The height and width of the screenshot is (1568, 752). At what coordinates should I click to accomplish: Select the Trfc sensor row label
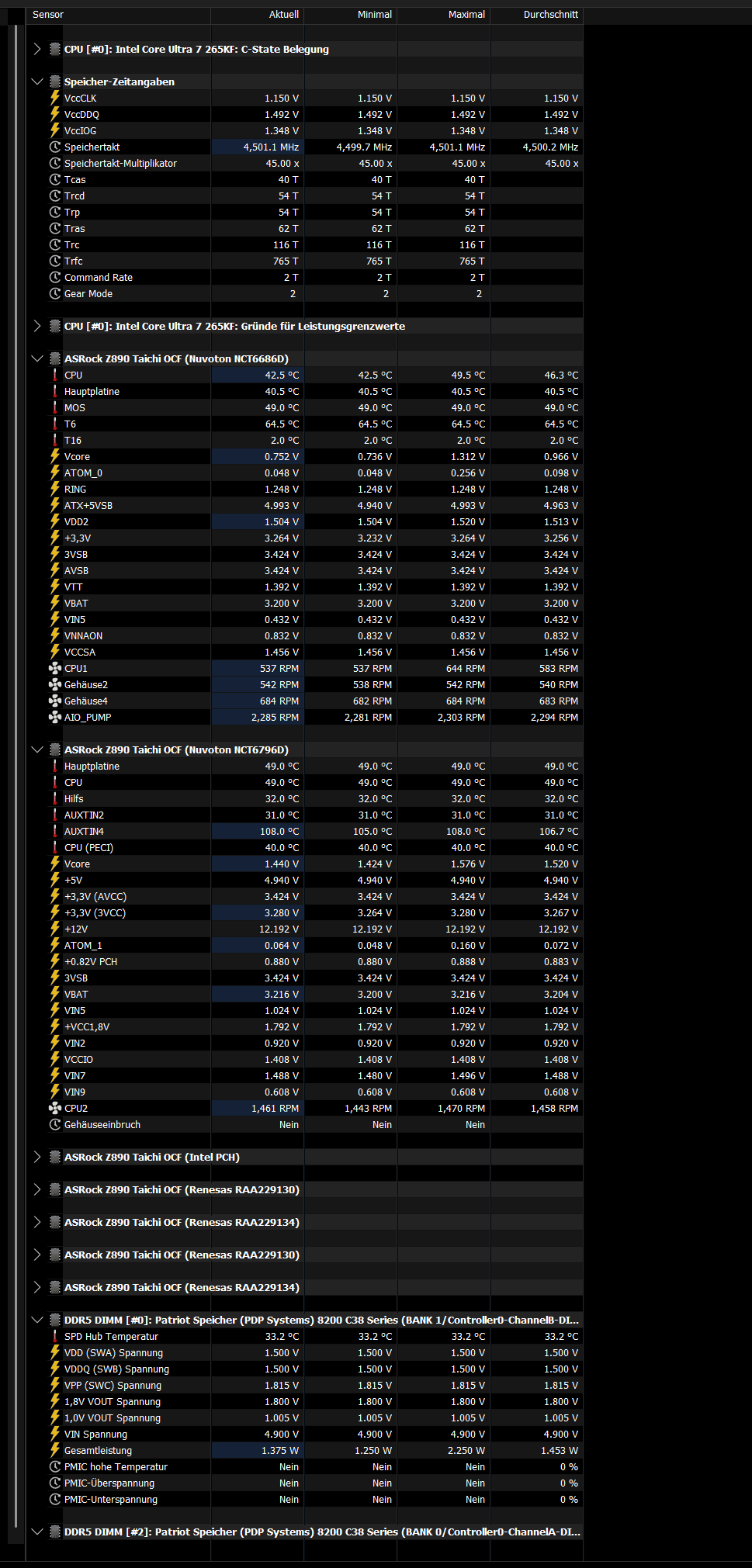click(x=73, y=261)
